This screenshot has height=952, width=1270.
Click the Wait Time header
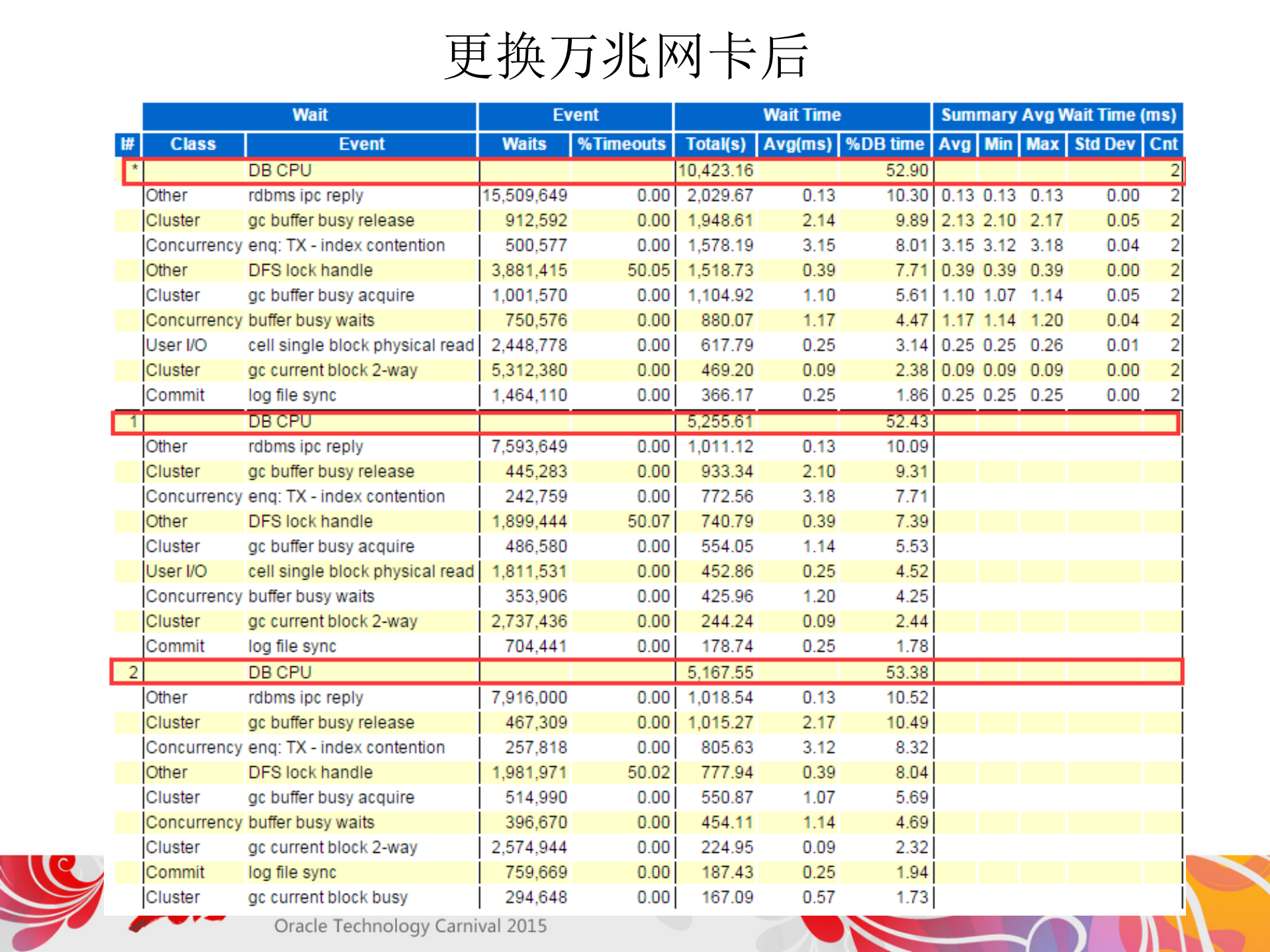pos(802,114)
